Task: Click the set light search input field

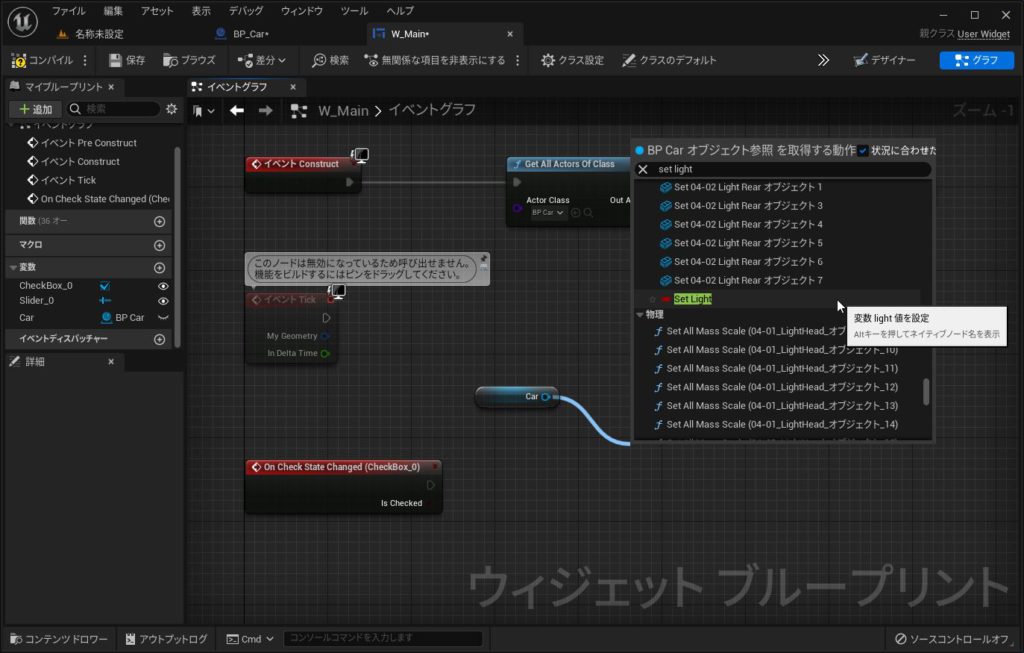Action: pyautogui.click(x=792, y=170)
